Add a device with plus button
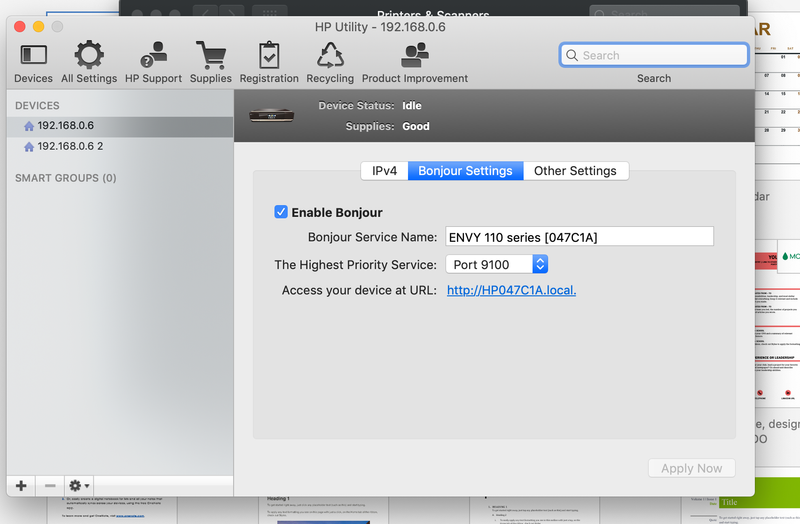Screen dimensions: 800x524 coord(21,486)
